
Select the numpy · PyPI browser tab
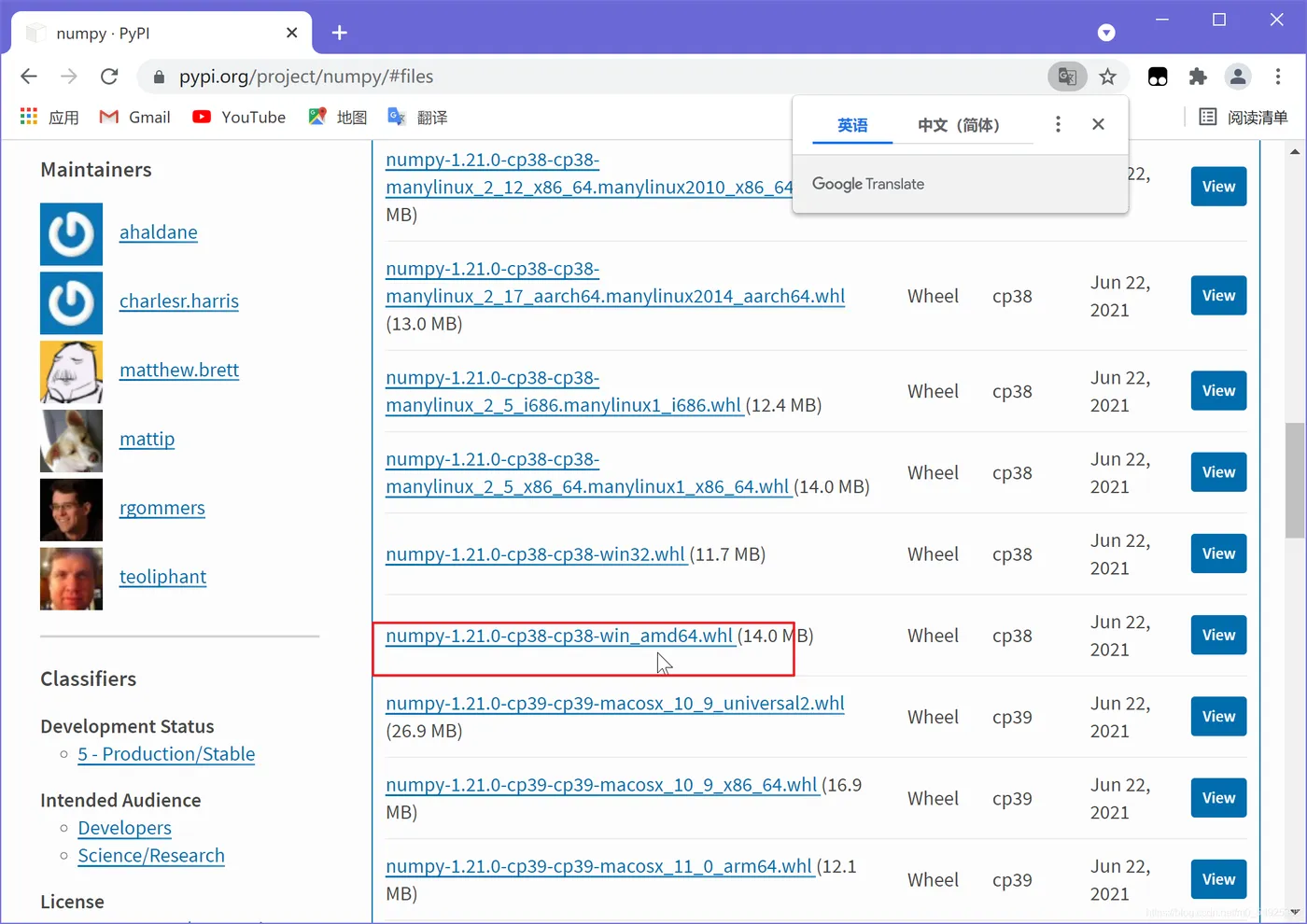[x=162, y=33]
